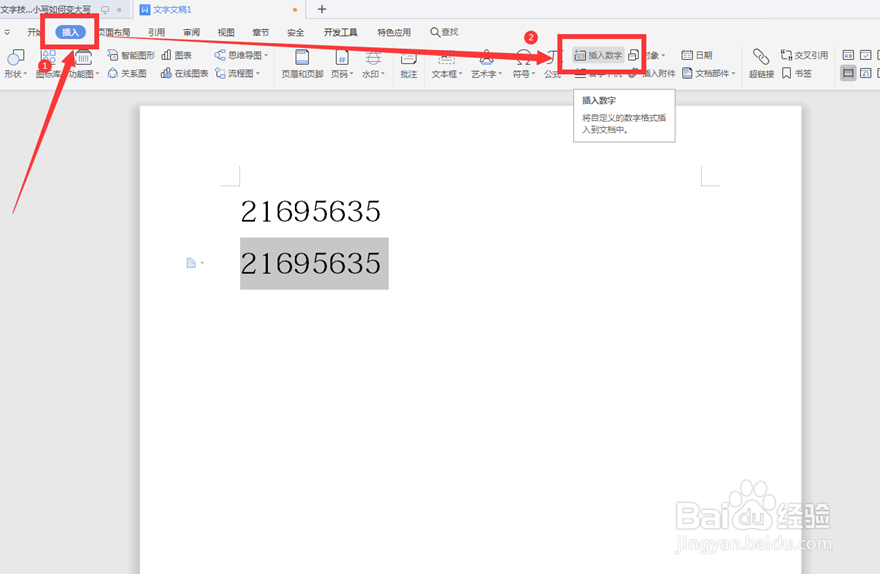880x574 pixels.
Task: Insert a Date (日期)
Action: coord(696,55)
